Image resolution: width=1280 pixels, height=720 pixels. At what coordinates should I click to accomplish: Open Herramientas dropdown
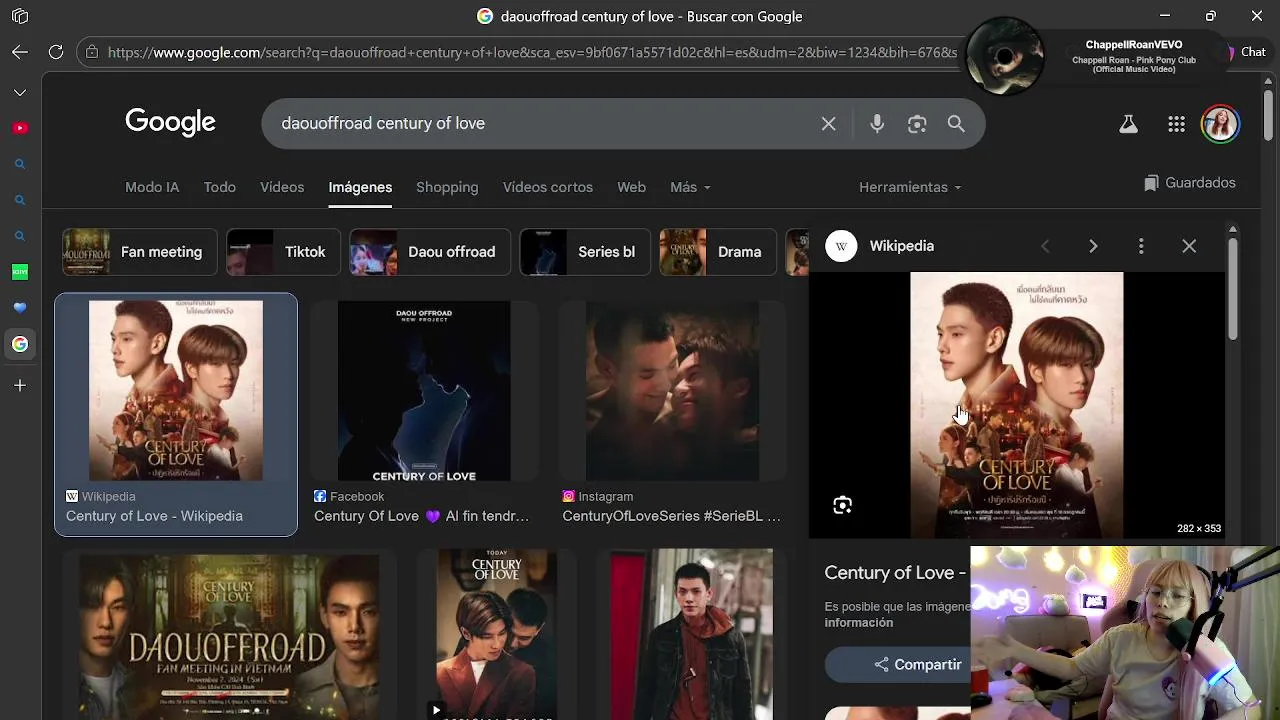click(x=909, y=187)
